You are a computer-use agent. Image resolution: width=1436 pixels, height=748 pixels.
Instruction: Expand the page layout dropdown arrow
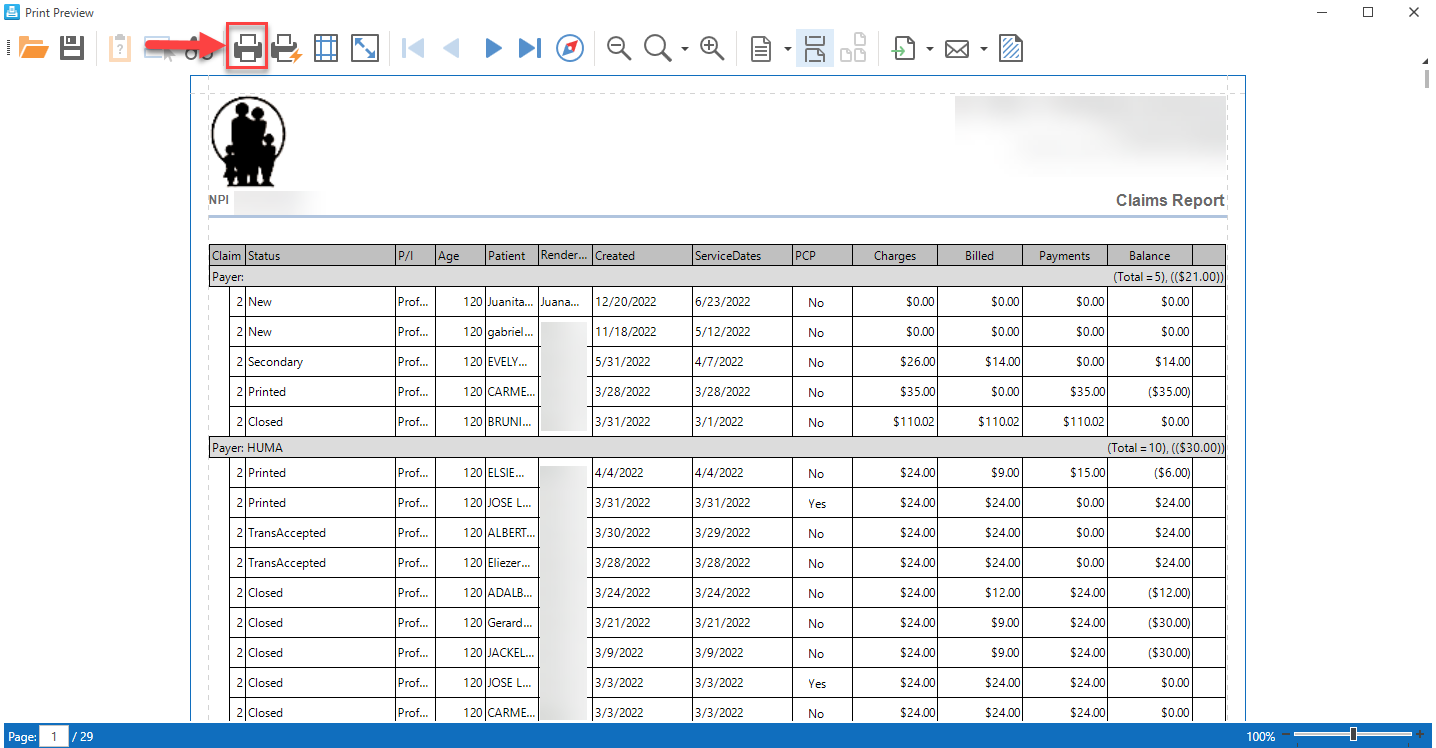point(788,48)
